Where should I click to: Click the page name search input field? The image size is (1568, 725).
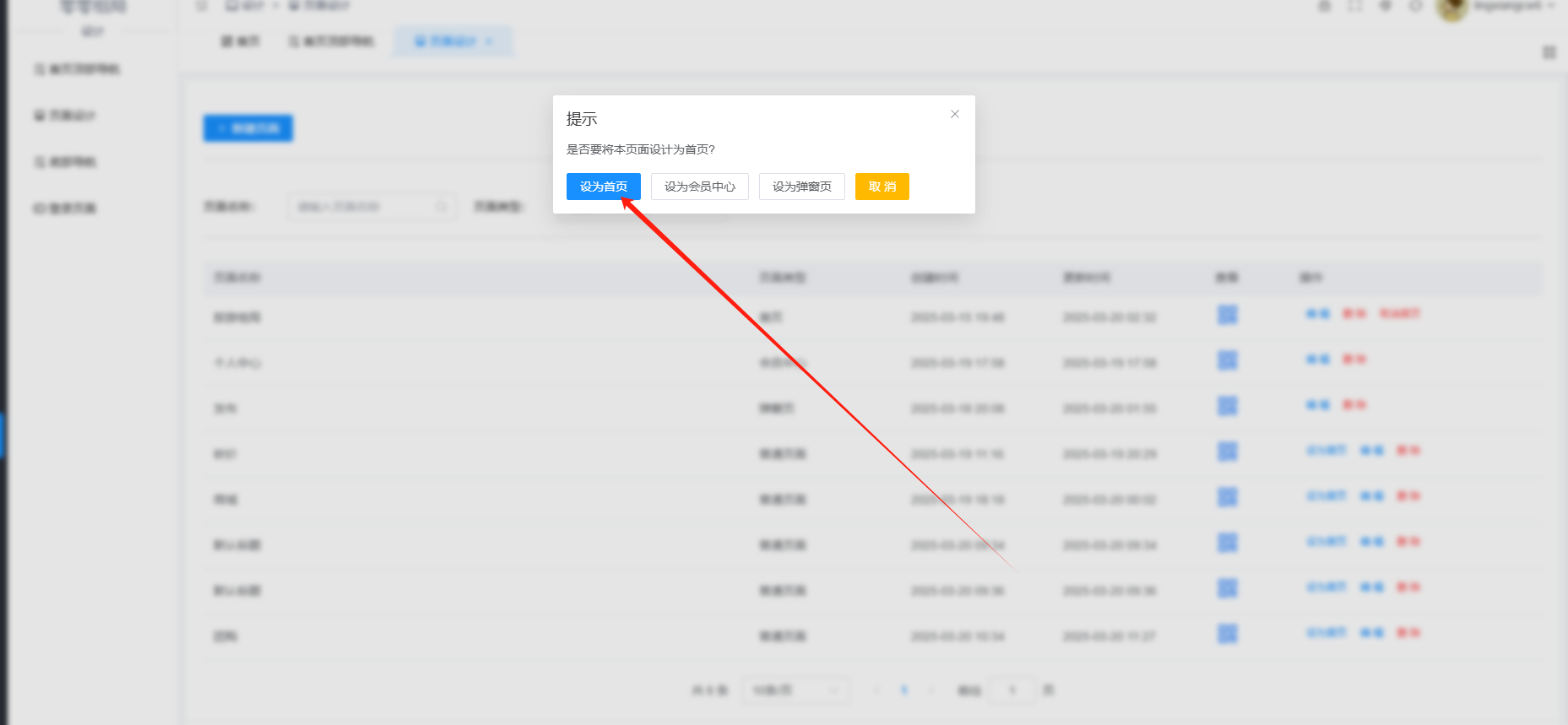[370, 207]
